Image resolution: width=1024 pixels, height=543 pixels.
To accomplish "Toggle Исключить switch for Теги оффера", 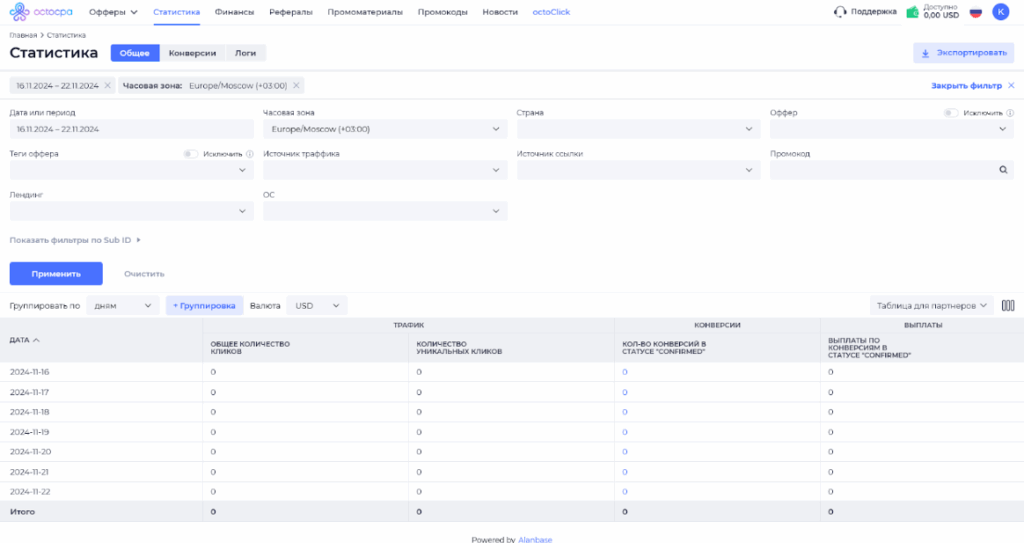I will click(x=191, y=154).
